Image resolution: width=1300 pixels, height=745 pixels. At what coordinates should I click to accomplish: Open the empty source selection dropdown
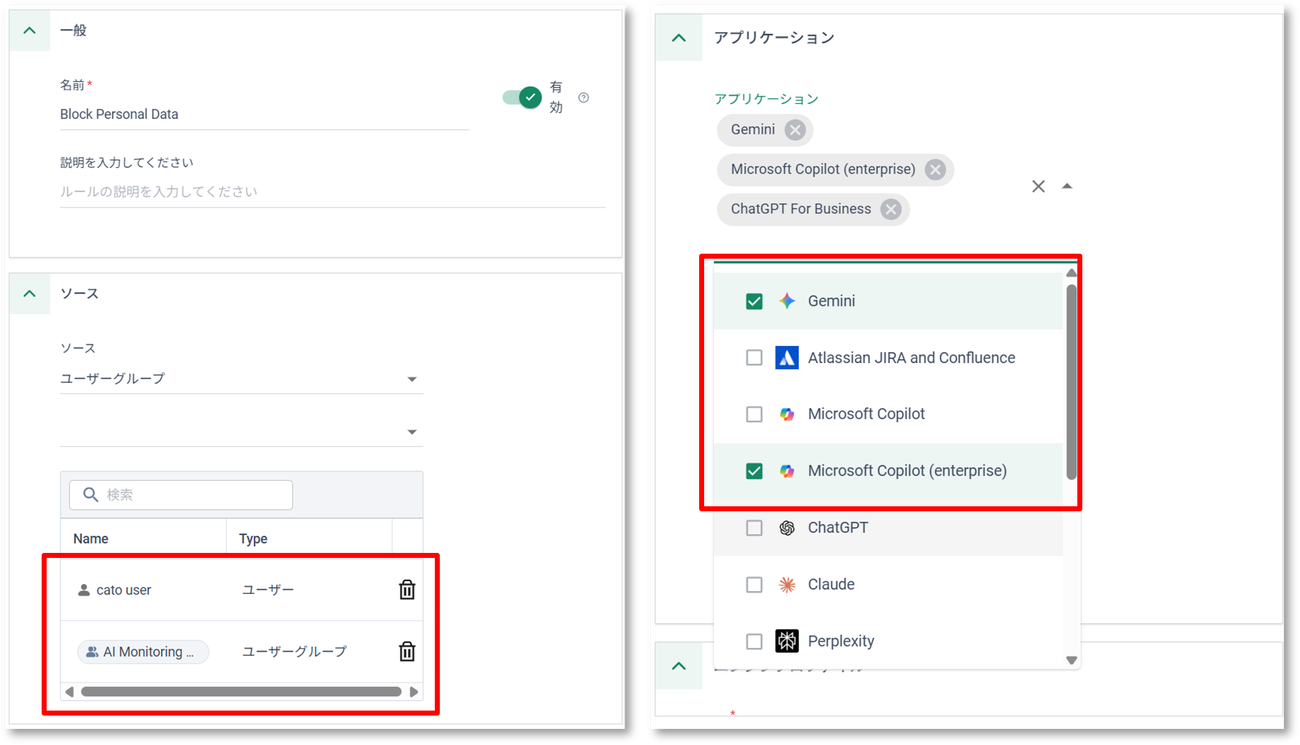point(241,432)
